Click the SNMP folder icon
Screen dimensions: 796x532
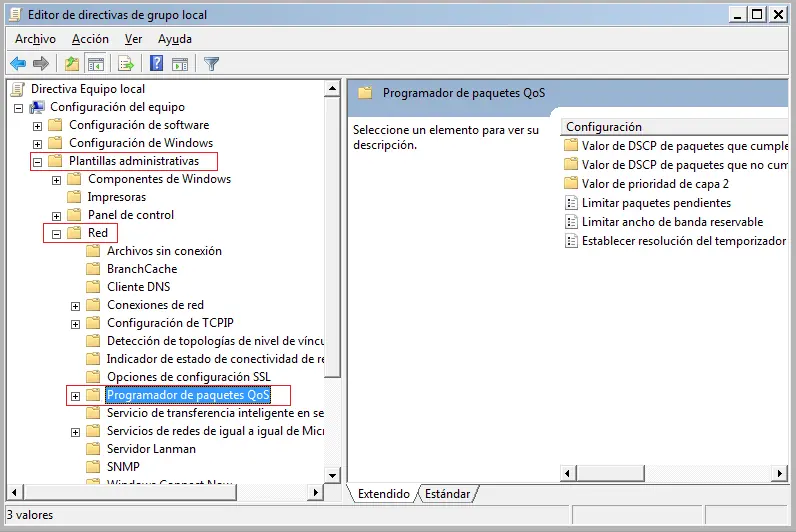tap(93, 467)
